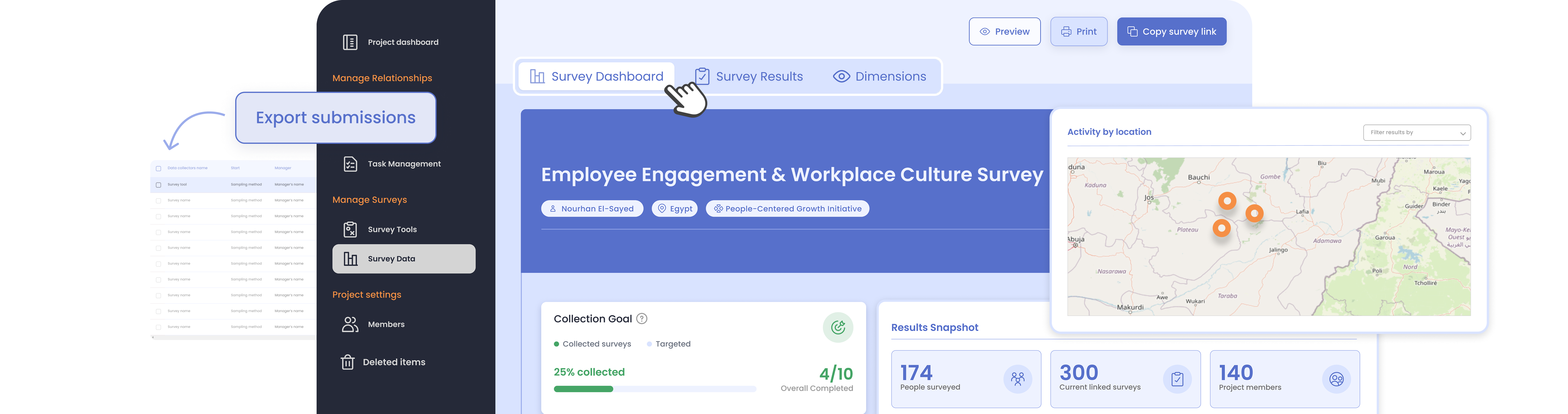This screenshot has height=414, width=1568.
Task: Click the 'Employee Engagement & Workplace Culture Survey' title
Action: (x=792, y=175)
